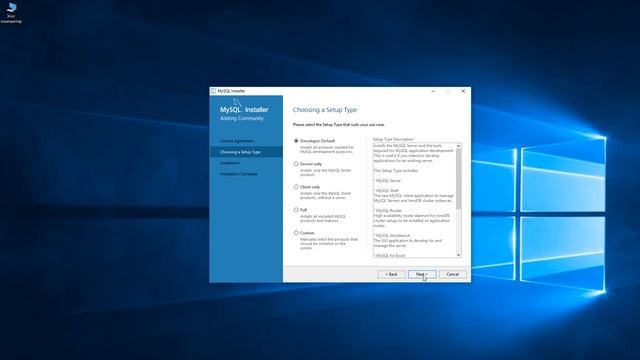Select the Server only radio button
The height and width of the screenshot is (360, 640).
coord(296,164)
